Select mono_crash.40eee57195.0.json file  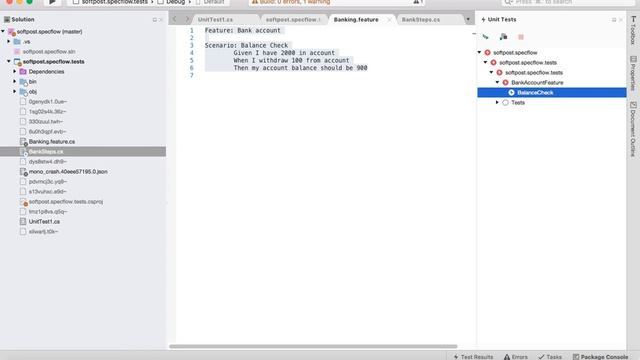(68, 172)
